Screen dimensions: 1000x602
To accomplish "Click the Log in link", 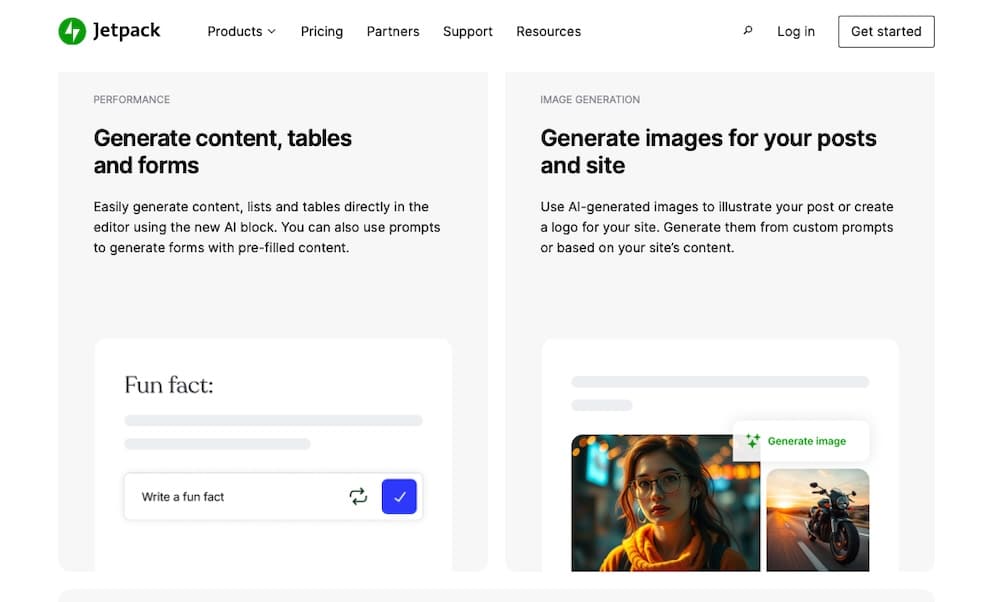I will click(x=796, y=31).
